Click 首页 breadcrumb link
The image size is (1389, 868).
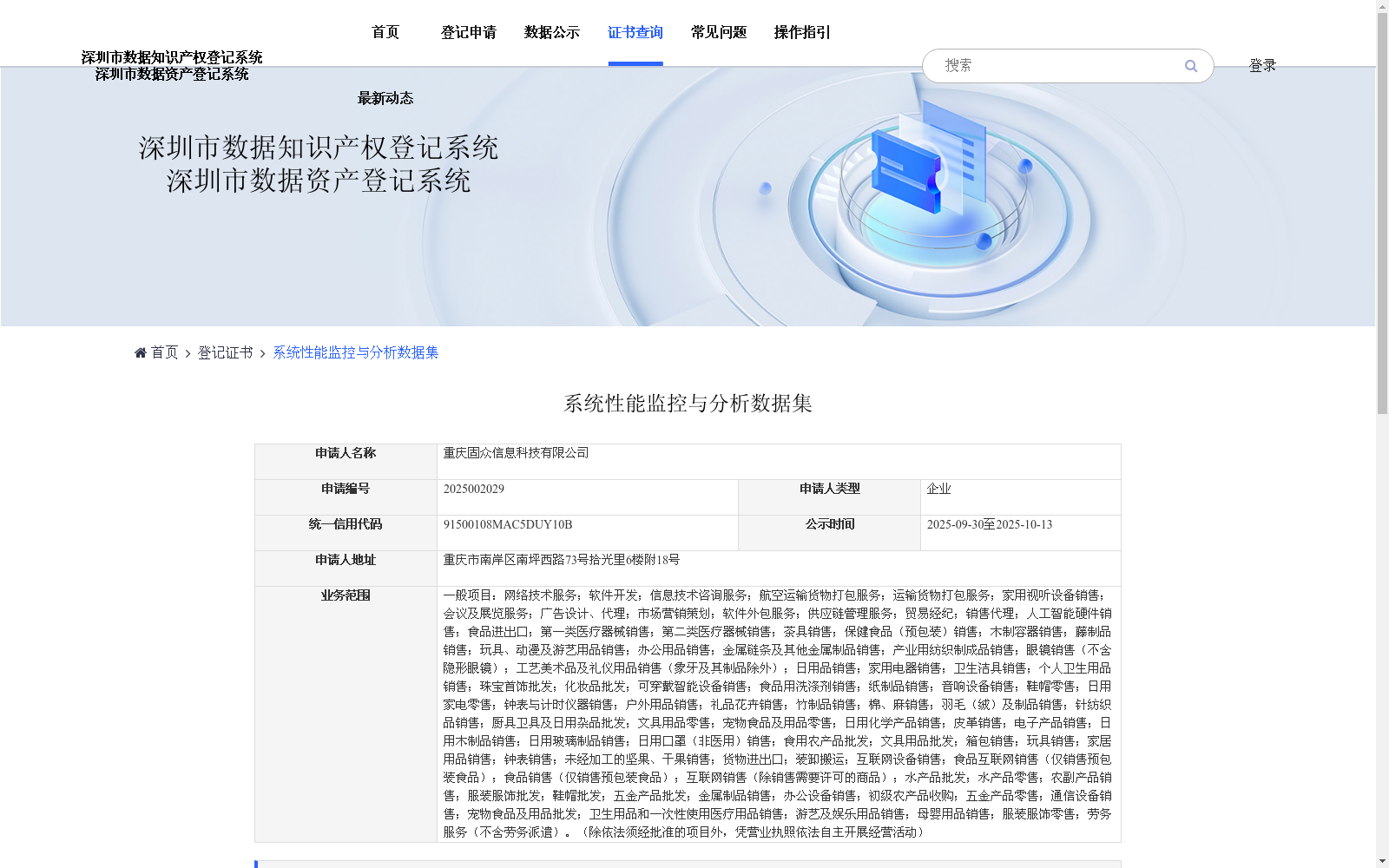click(164, 352)
